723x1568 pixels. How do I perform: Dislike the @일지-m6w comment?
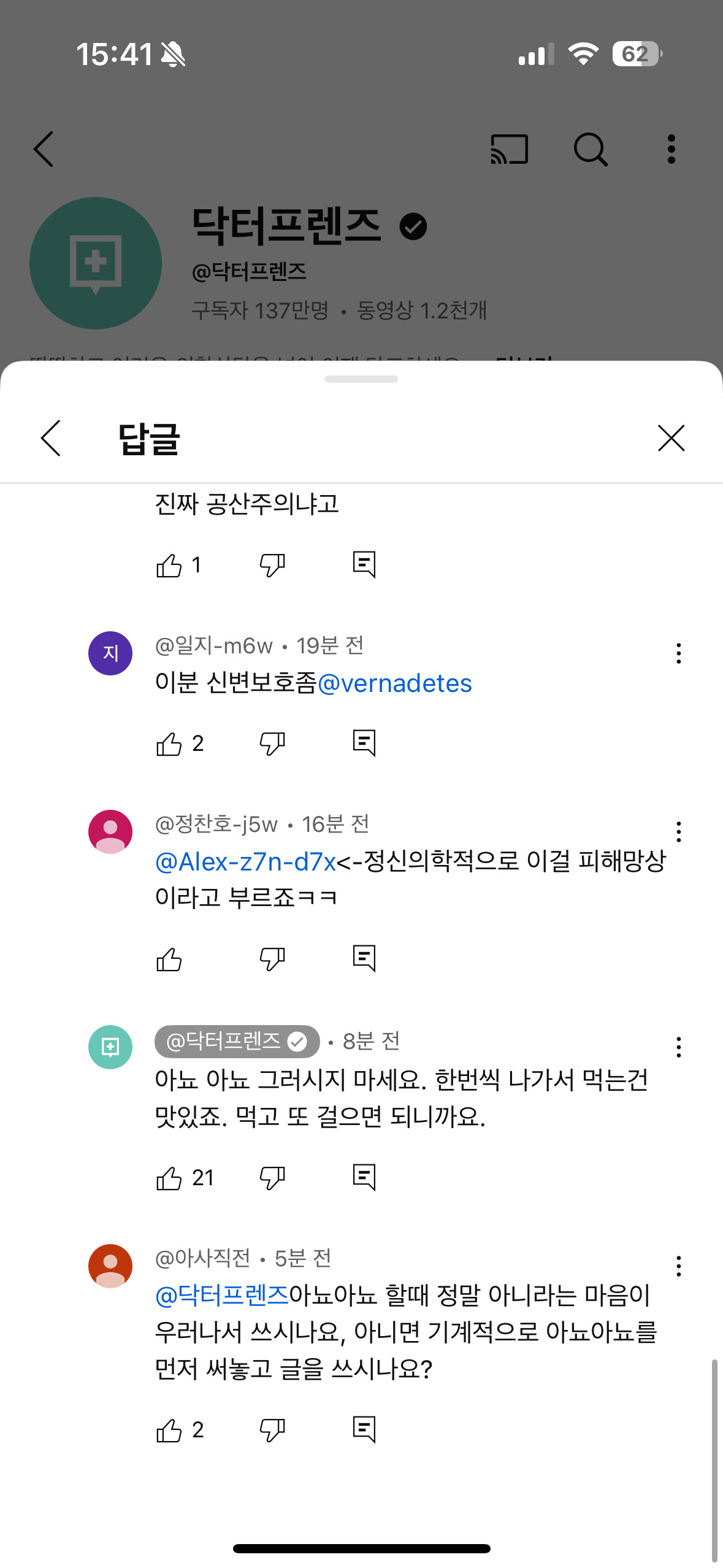click(272, 744)
